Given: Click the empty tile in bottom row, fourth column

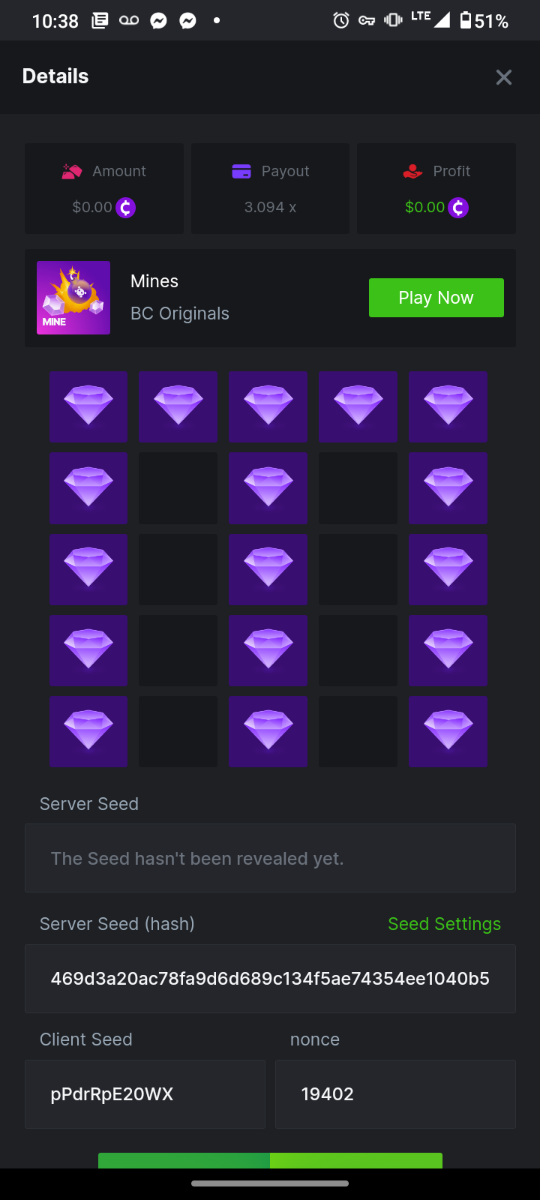Looking at the screenshot, I should pyautogui.click(x=358, y=731).
